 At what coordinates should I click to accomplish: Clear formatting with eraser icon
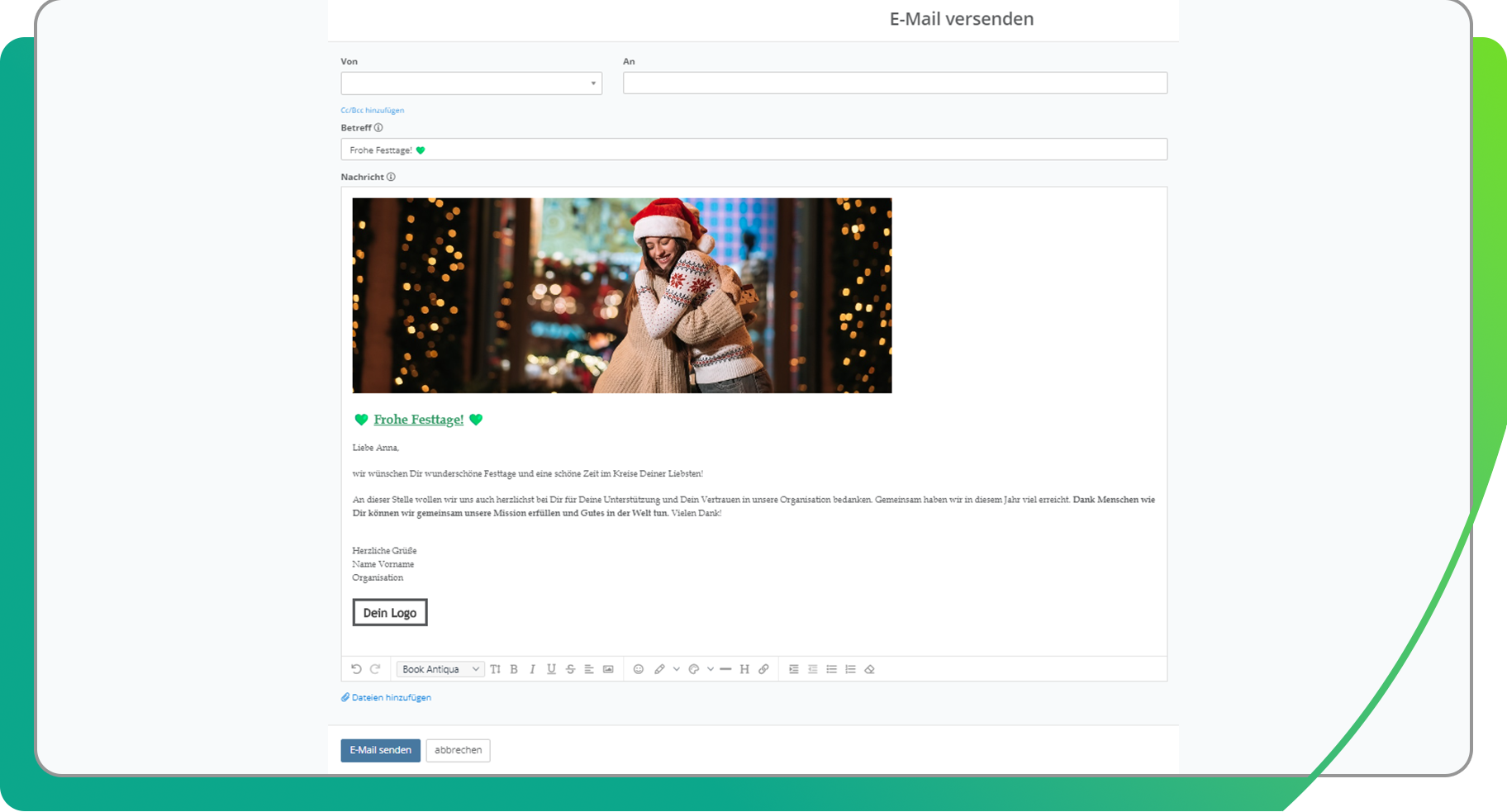click(x=869, y=669)
